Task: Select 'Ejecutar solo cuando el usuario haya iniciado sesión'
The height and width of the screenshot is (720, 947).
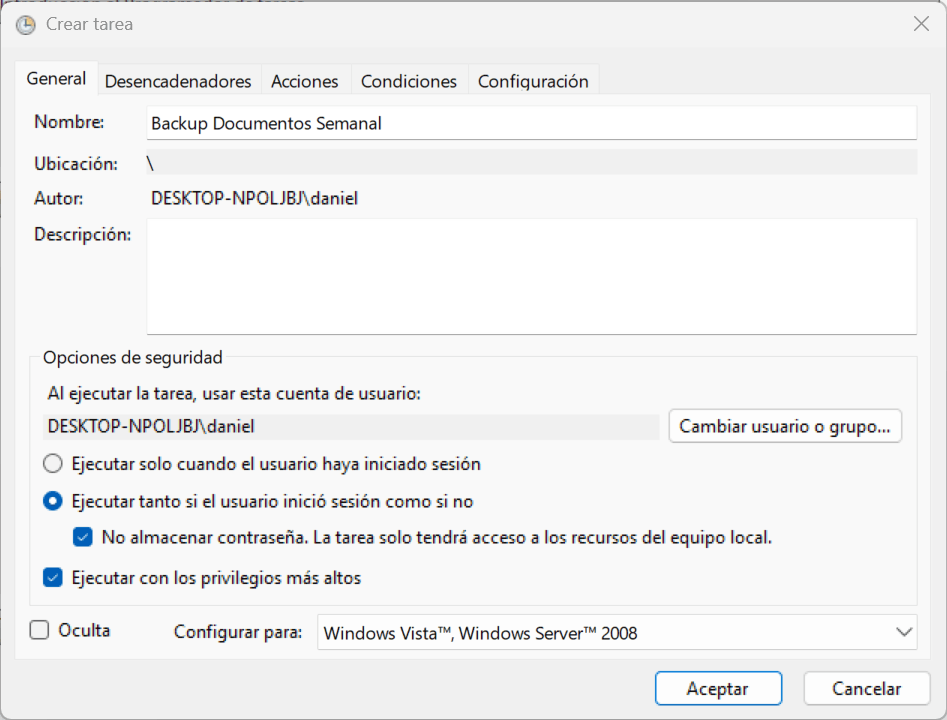Action: [x=53, y=464]
